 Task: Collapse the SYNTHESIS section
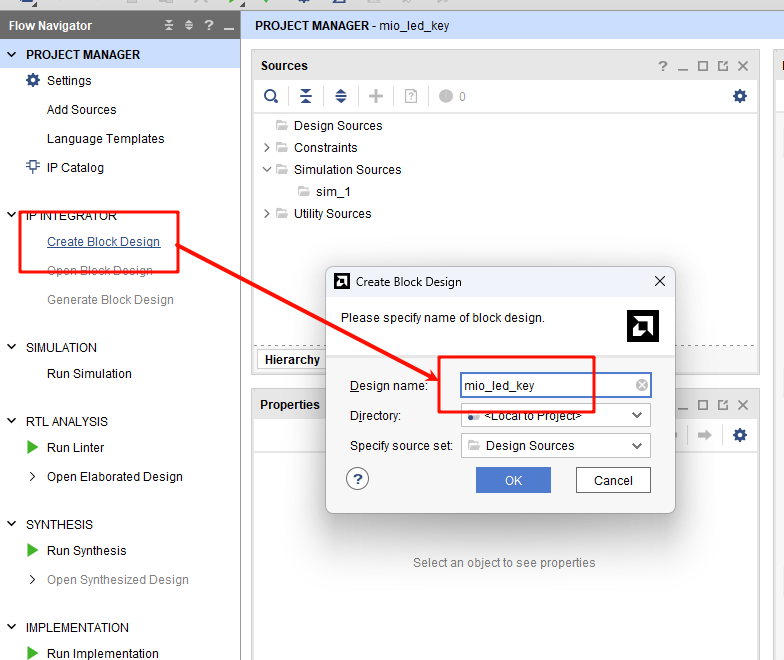pyautogui.click(x=12, y=524)
